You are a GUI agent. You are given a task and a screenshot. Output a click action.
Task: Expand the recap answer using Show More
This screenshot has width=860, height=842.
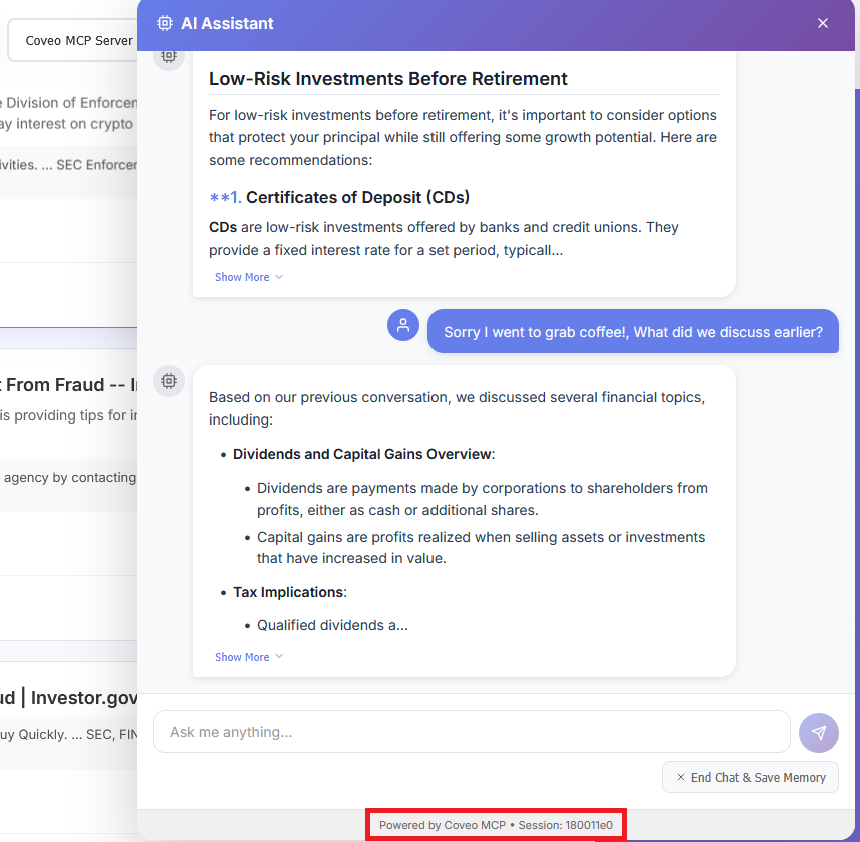pyautogui.click(x=242, y=657)
